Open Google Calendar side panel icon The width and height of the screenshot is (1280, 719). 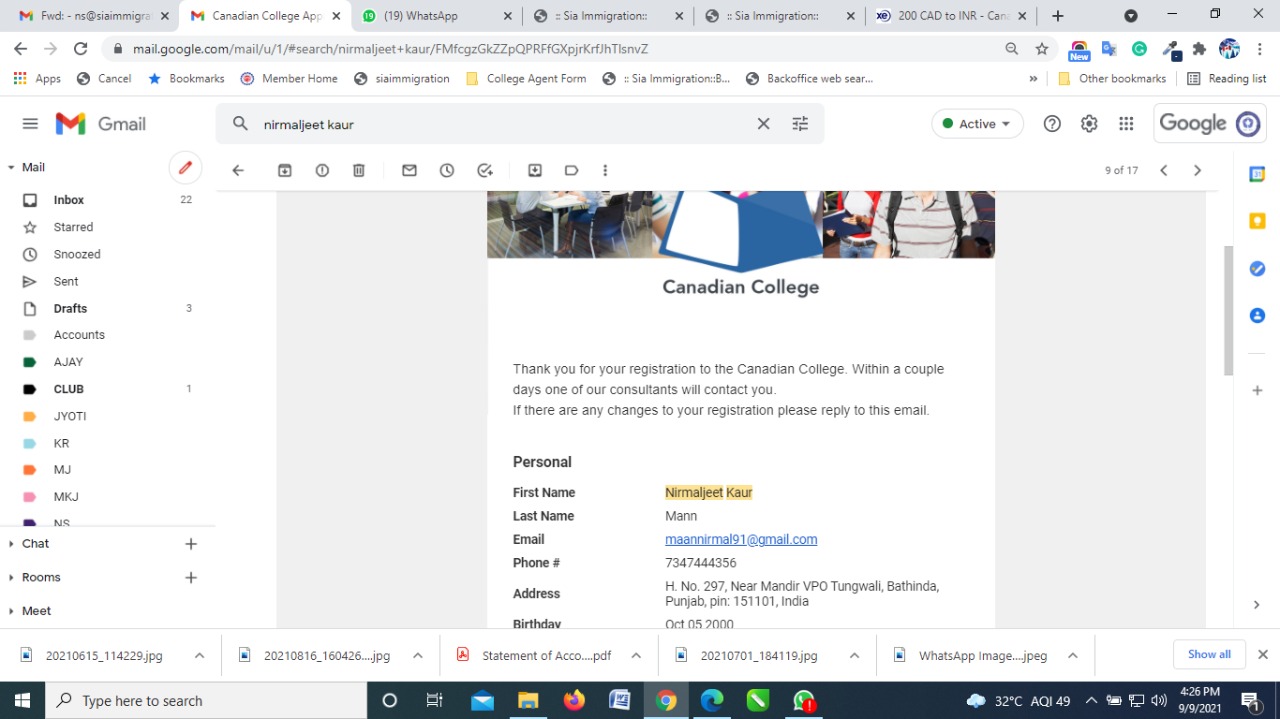point(1258,174)
